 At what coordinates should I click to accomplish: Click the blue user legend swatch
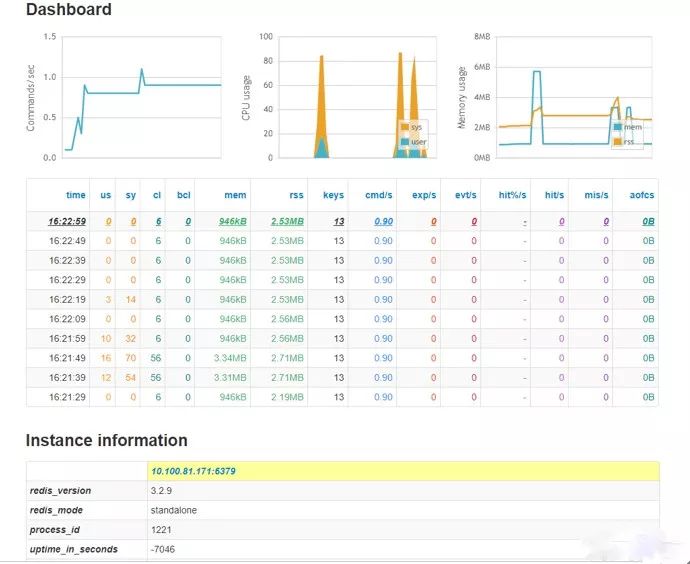click(x=404, y=142)
